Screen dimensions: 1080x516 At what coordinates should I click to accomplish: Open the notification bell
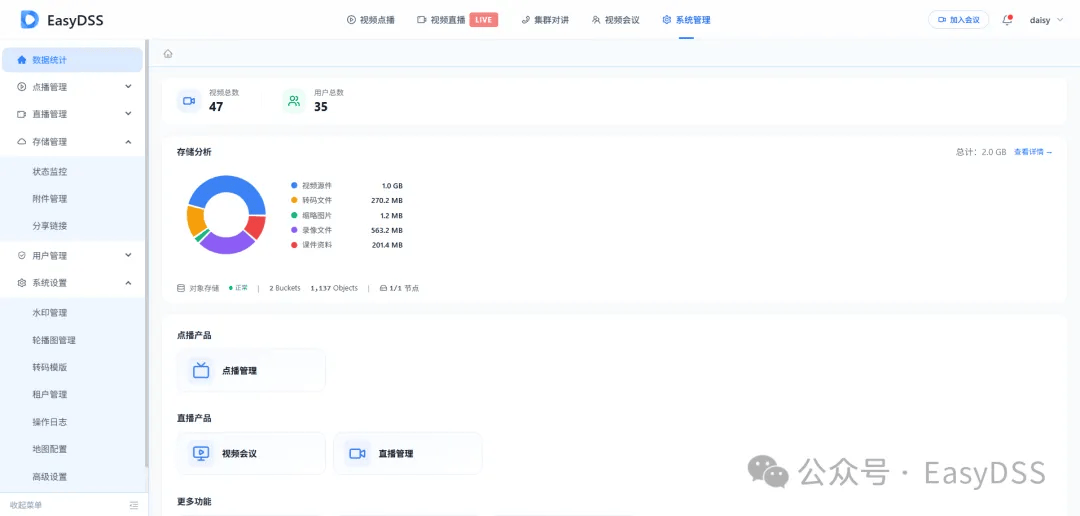[1007, 20]
